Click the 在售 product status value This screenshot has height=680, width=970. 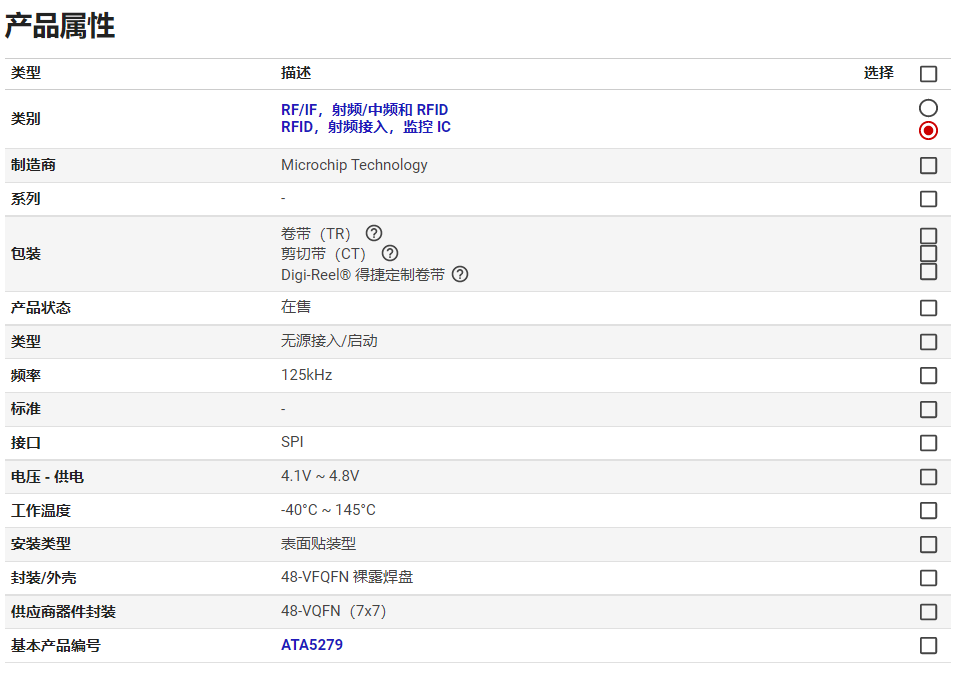pyautogui.click(x=296, y=307)
